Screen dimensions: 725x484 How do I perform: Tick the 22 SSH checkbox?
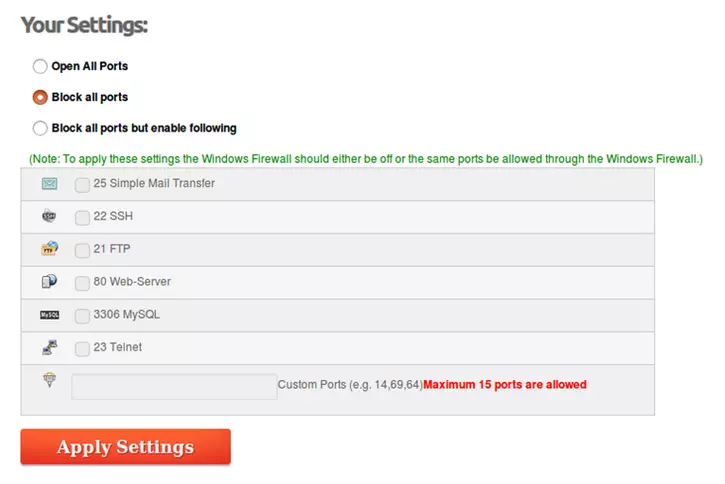82,218
